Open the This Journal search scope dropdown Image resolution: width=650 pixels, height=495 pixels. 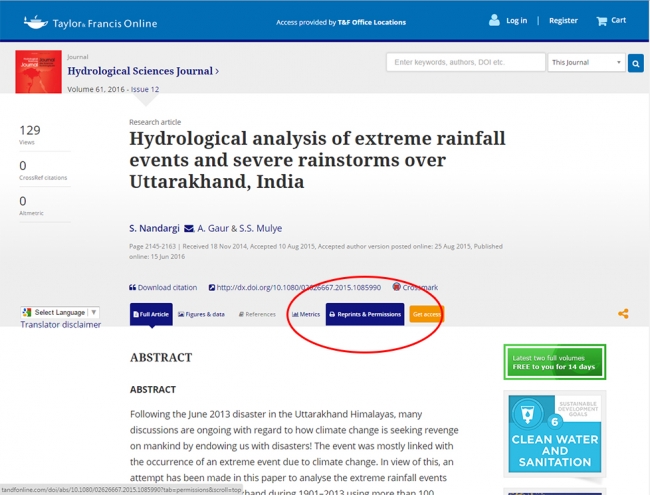click(x=586, y=62)
